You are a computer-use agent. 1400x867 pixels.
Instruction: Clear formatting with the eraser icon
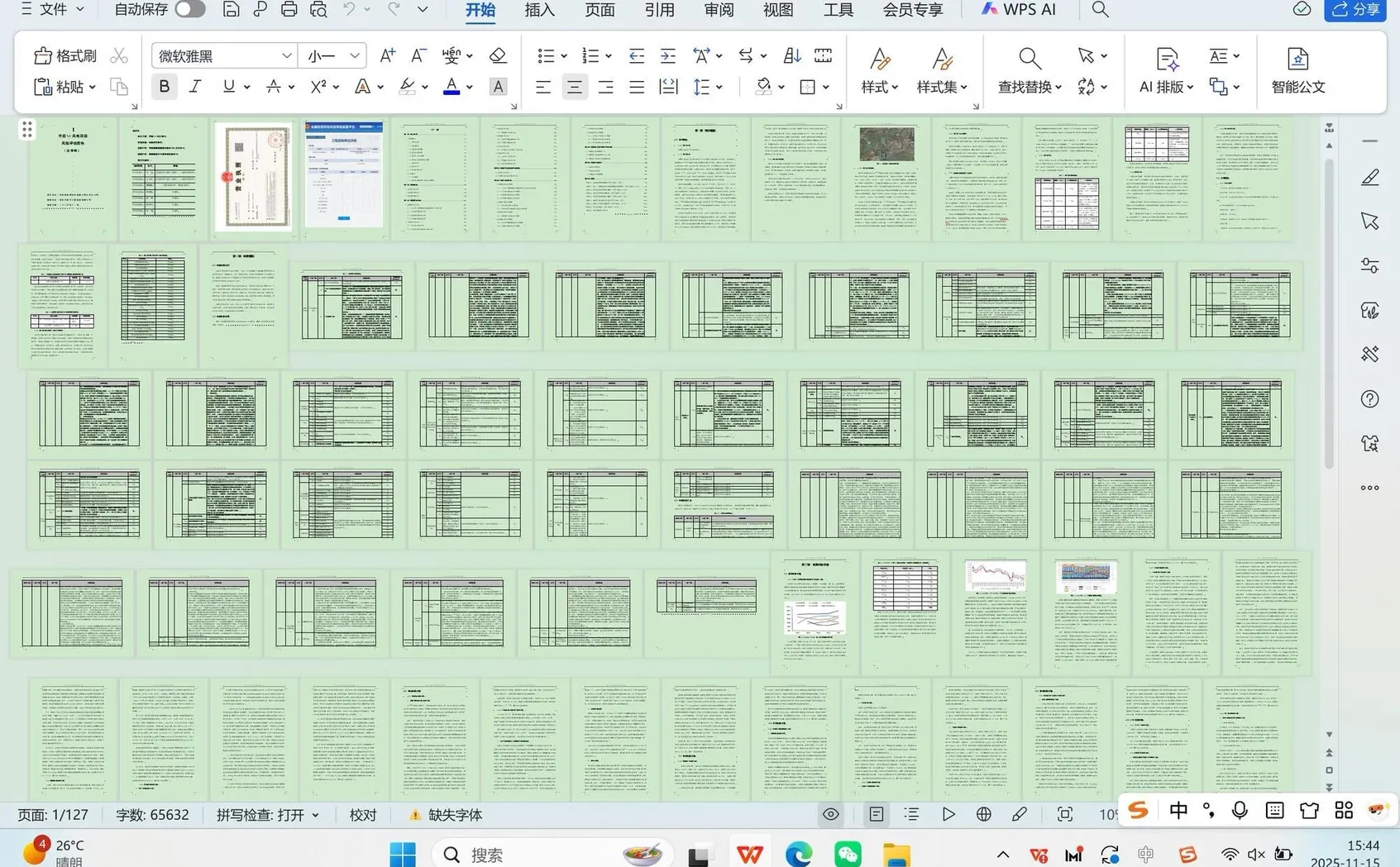(x=497, y=55)
